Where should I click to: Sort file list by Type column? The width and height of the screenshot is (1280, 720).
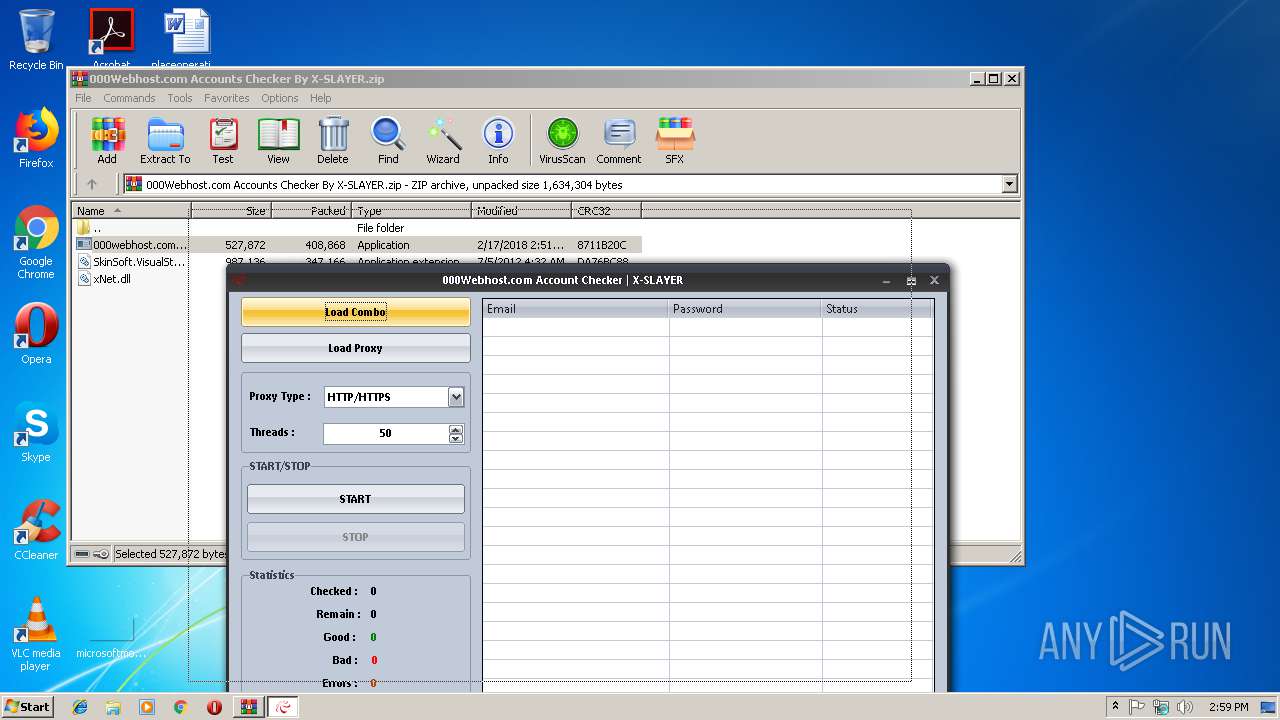411,211
